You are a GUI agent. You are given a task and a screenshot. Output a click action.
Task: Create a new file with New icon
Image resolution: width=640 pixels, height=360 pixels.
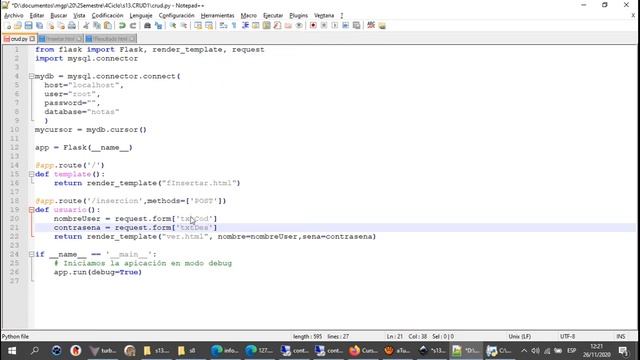pyautogui.click(x=7, y=26)
